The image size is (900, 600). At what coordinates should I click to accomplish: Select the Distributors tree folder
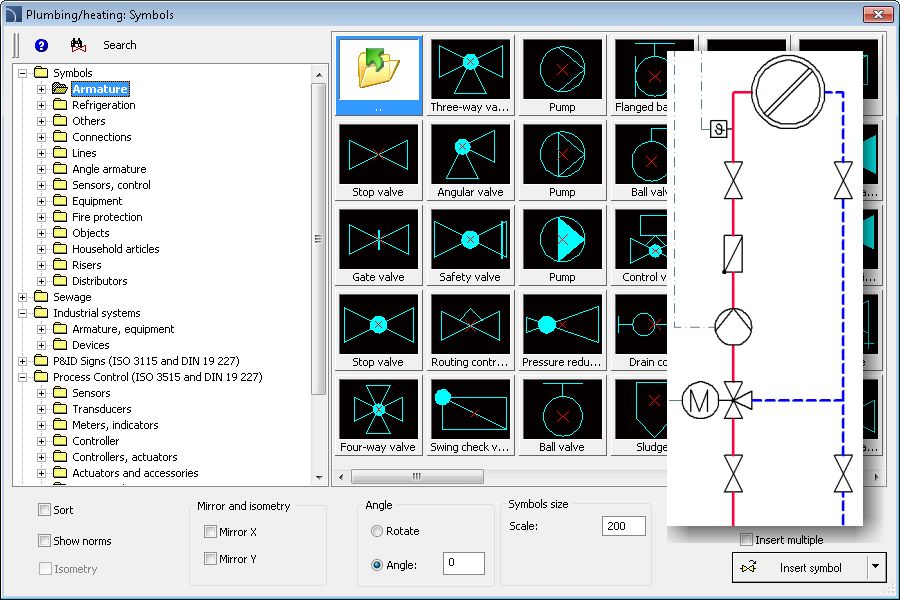coord(99,281)
